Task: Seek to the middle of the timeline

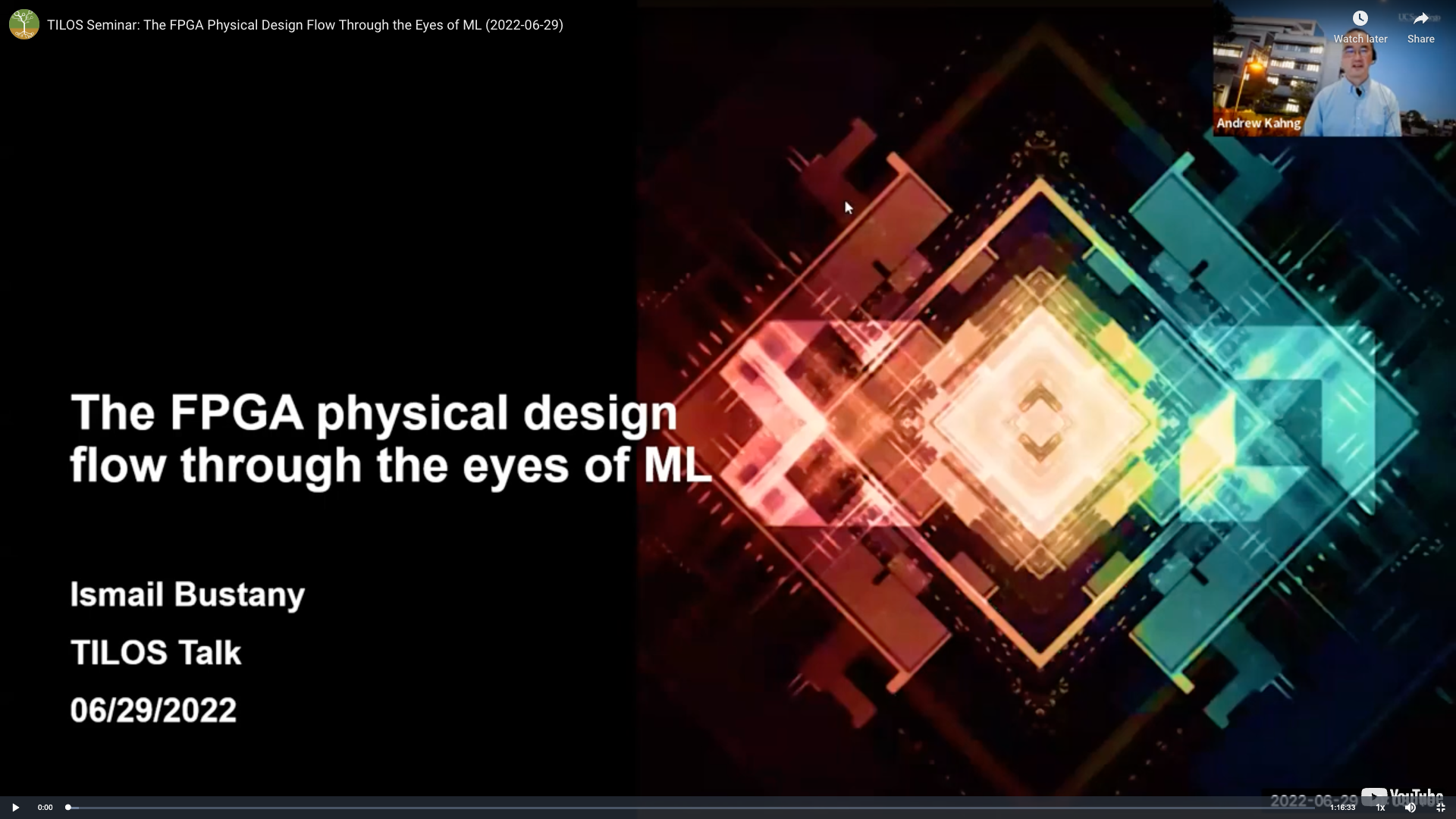Action: [x=692, y=808]
